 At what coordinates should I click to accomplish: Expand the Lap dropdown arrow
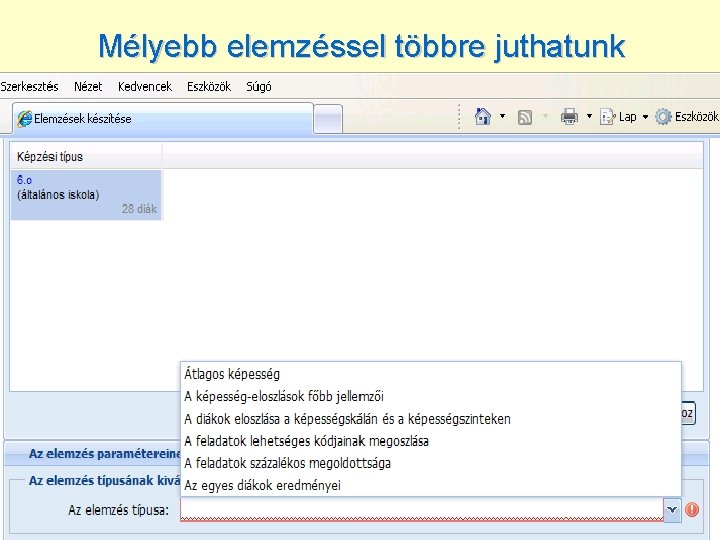click(x=645, y=117)
